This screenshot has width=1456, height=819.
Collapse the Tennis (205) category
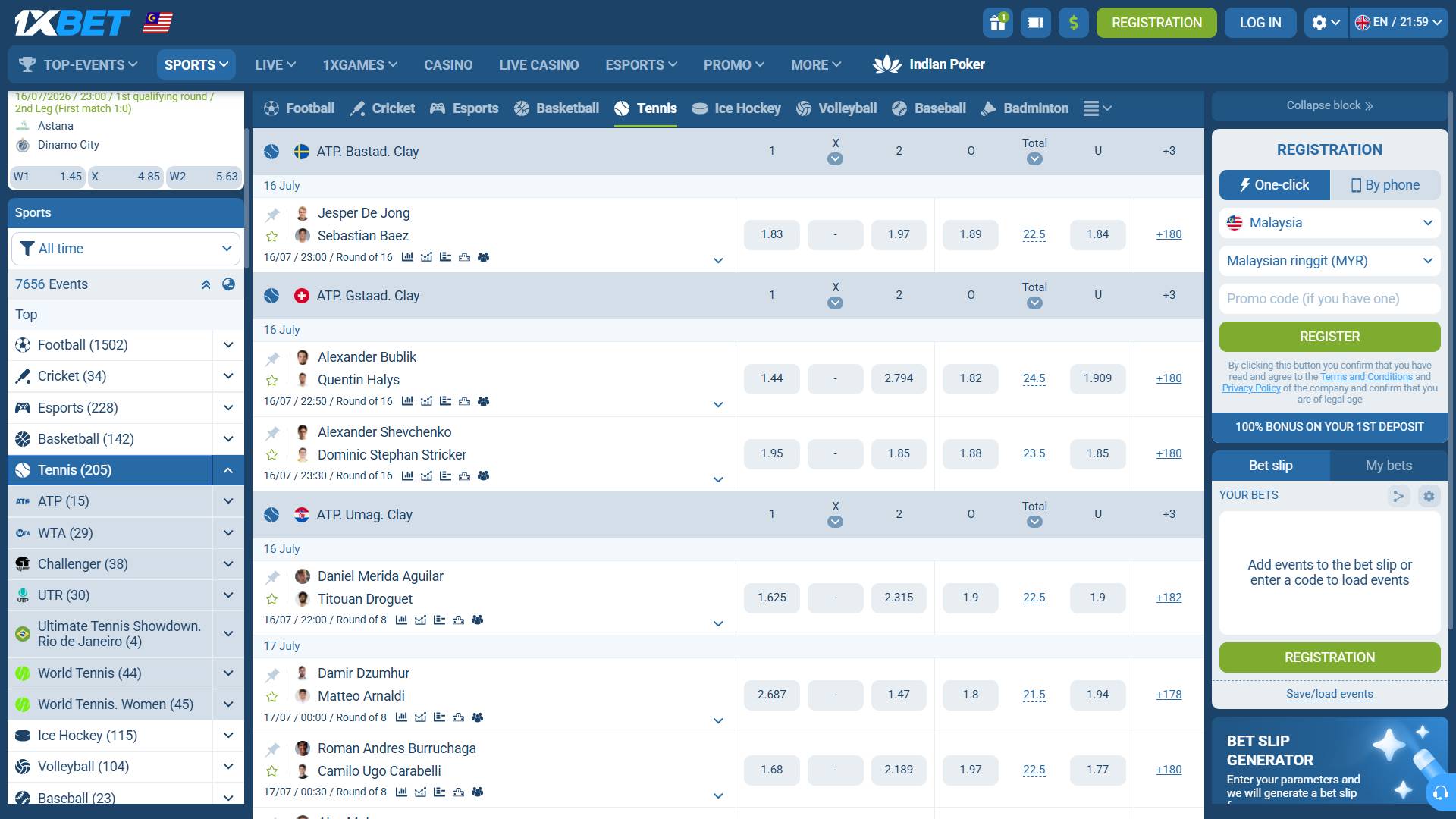click(228, 470)
